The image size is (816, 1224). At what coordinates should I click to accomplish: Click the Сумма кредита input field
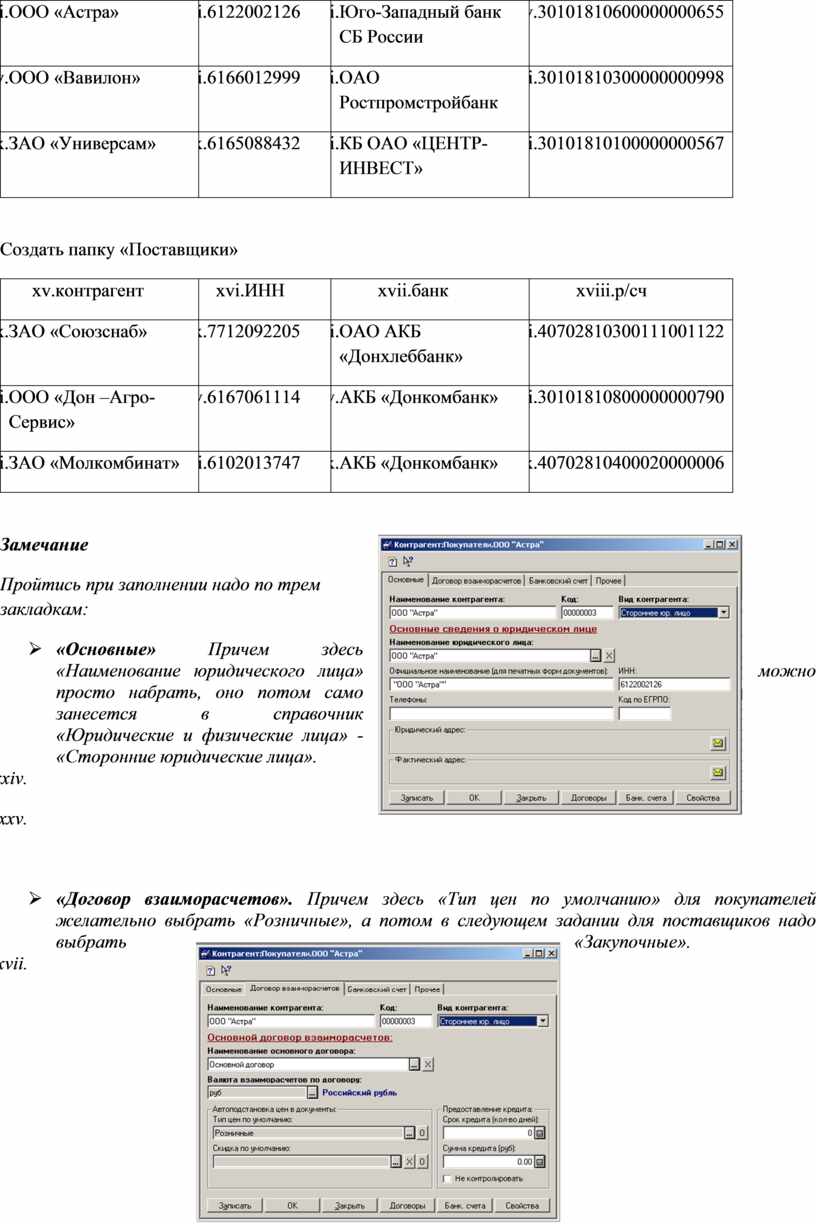click(488, 1162)
